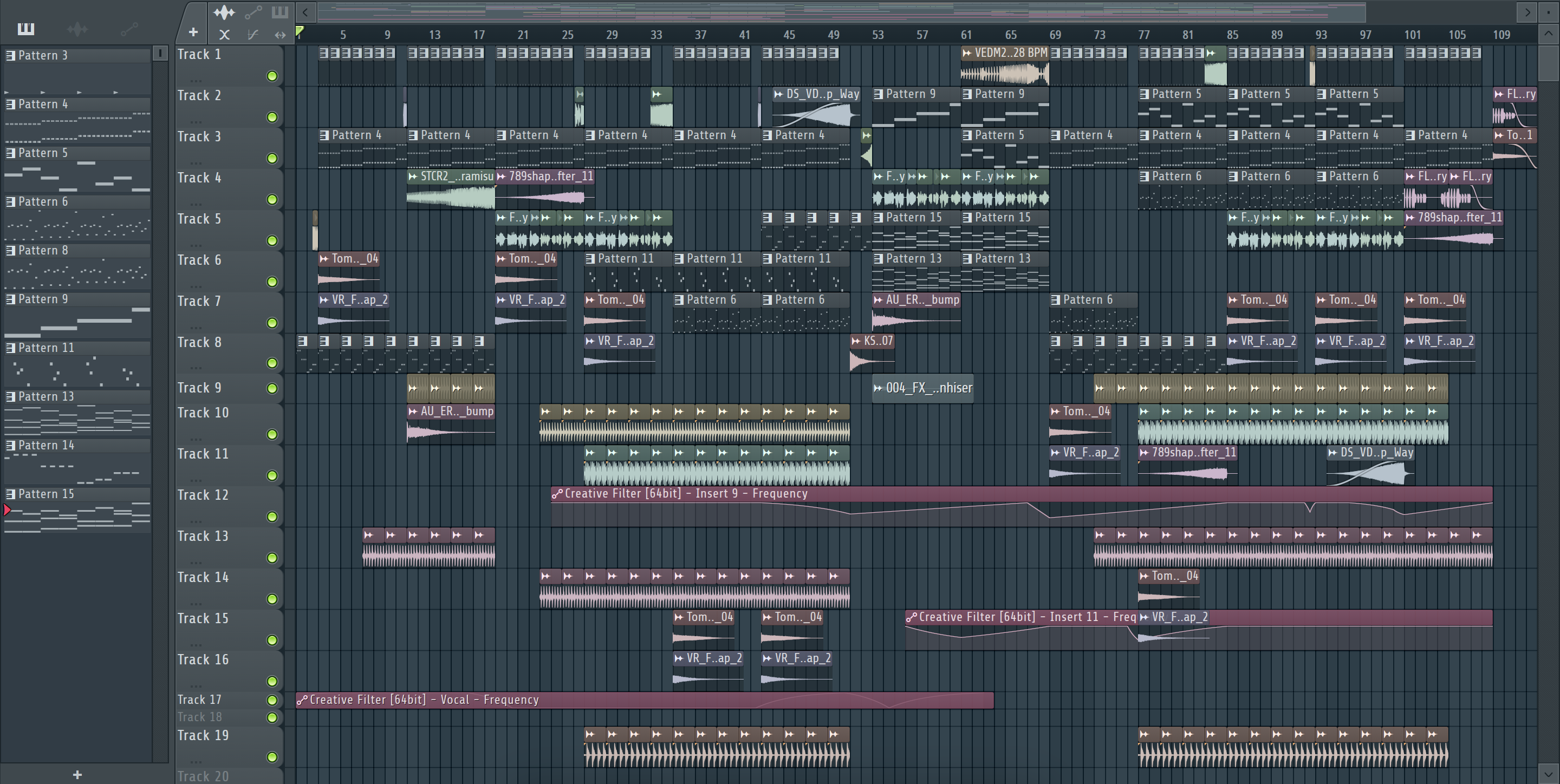Select DS_VD..p_Way clip on Track 11

click(1370, 465)
